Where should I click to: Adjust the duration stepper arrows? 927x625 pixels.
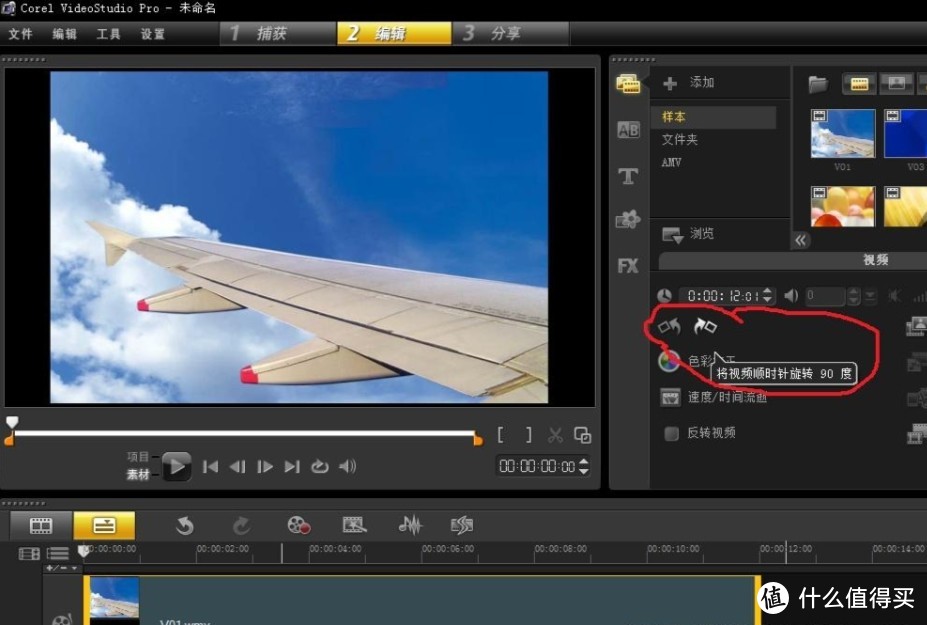click(767, 296)
